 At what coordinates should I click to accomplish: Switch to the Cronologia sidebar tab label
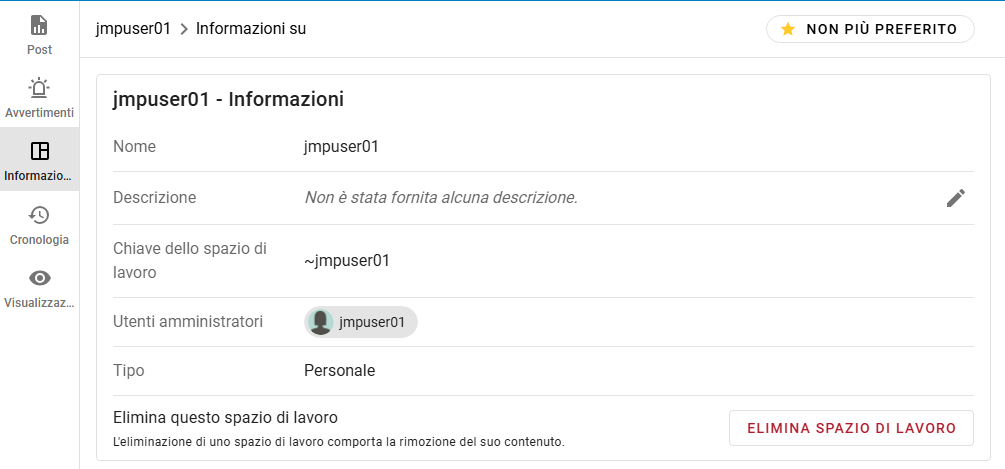39,240
